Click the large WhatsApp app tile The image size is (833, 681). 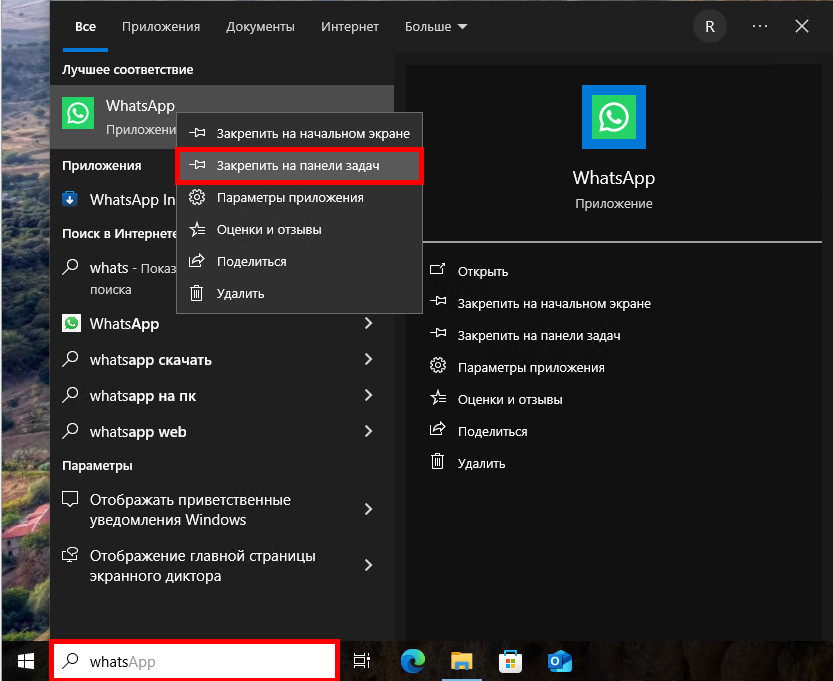[613, 117]
